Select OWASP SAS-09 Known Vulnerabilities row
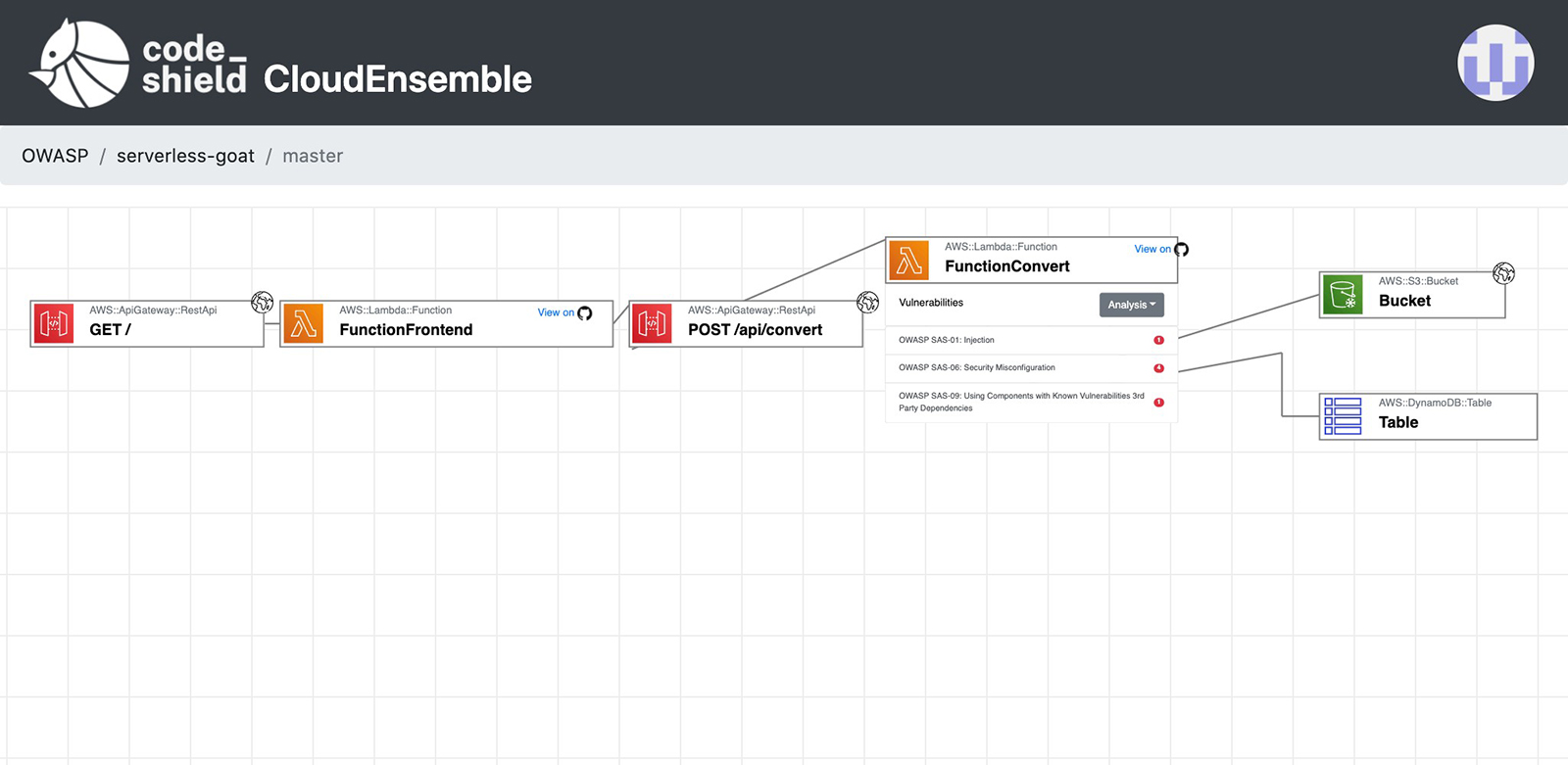The height and width of the screenshot is (765, 1568). 1031,403
